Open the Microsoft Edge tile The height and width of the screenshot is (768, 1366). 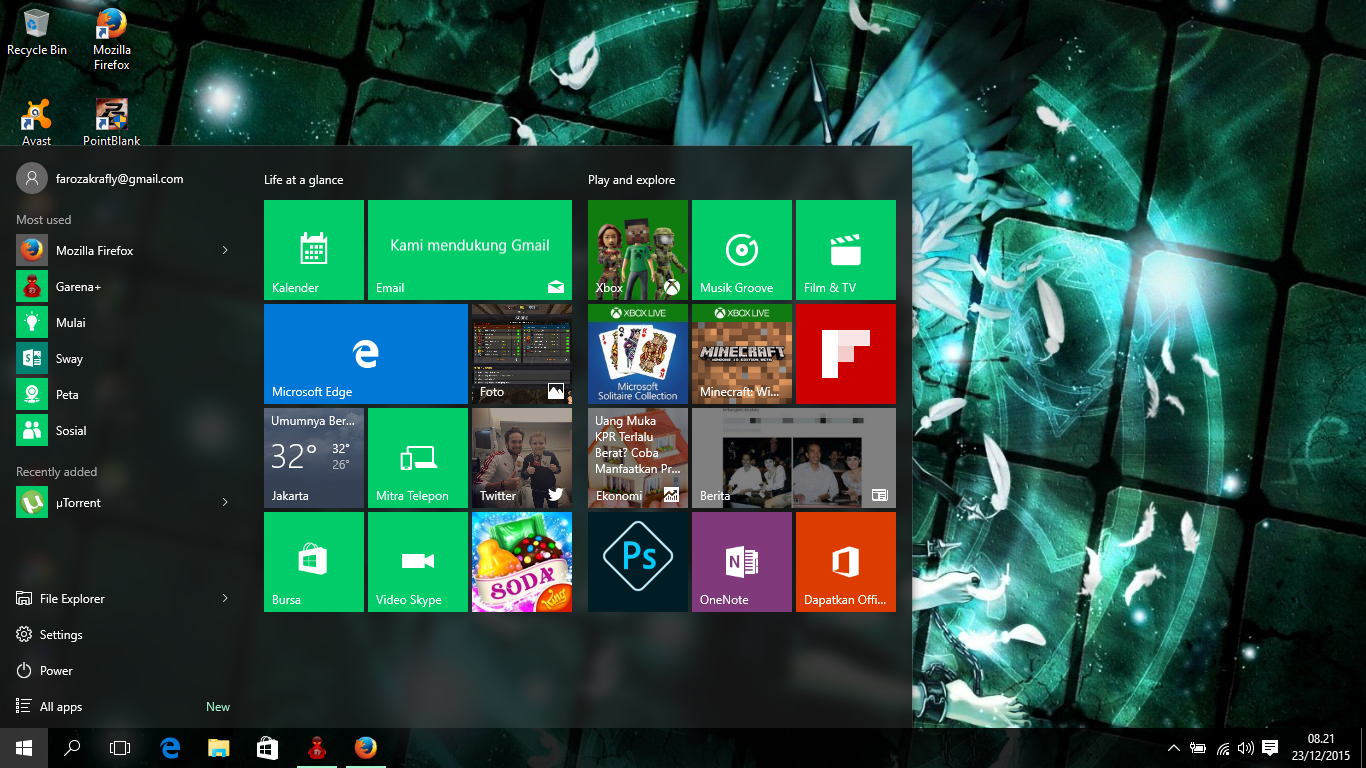[x=365, y=354]
